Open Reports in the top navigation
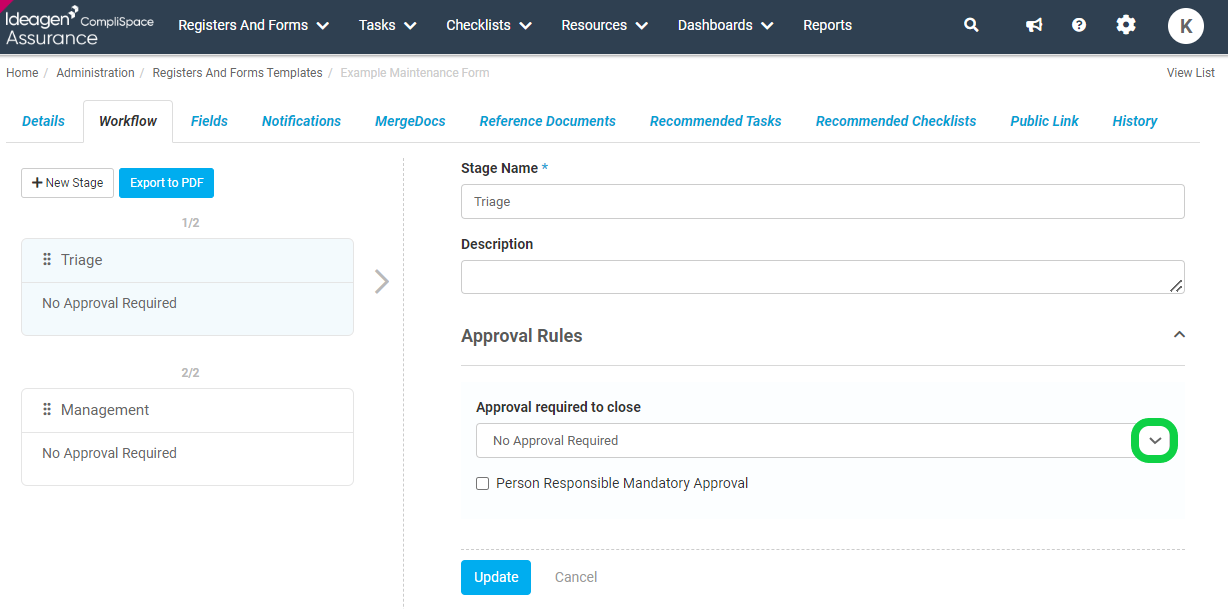 coord(828,25)
